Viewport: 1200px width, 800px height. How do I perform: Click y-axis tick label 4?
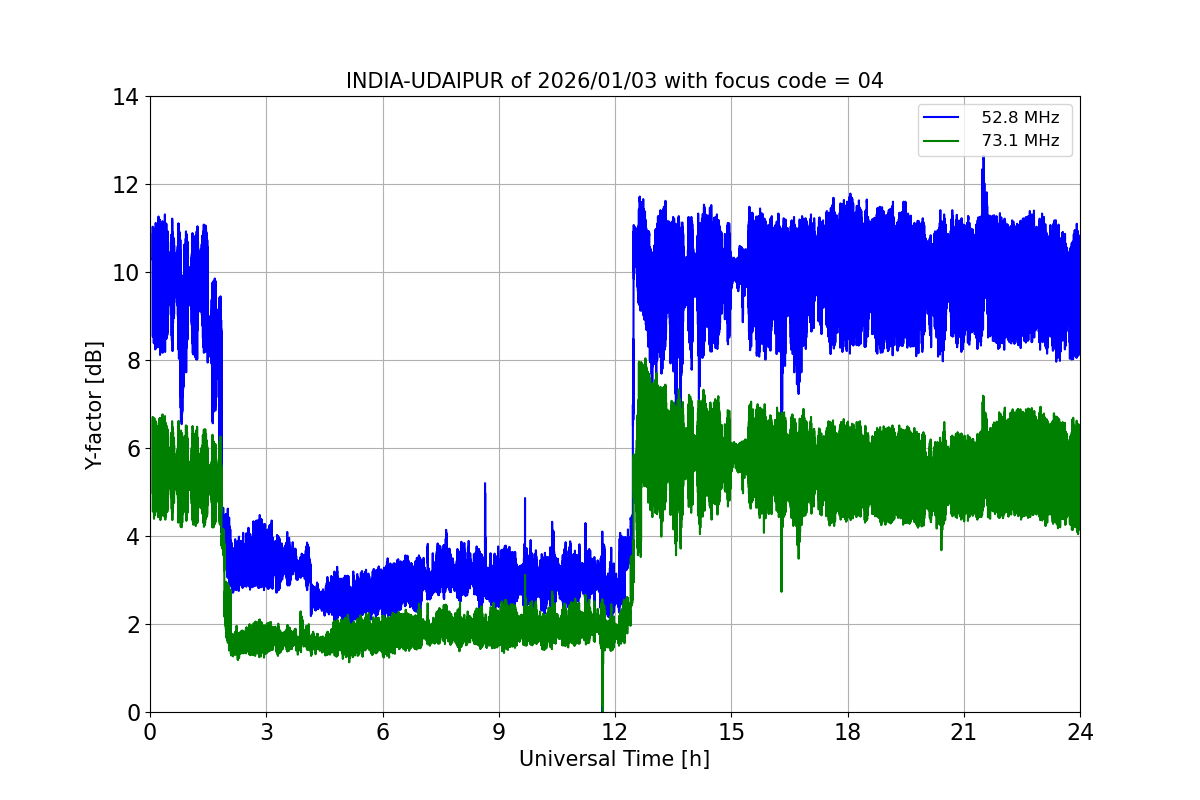(132, 537)
